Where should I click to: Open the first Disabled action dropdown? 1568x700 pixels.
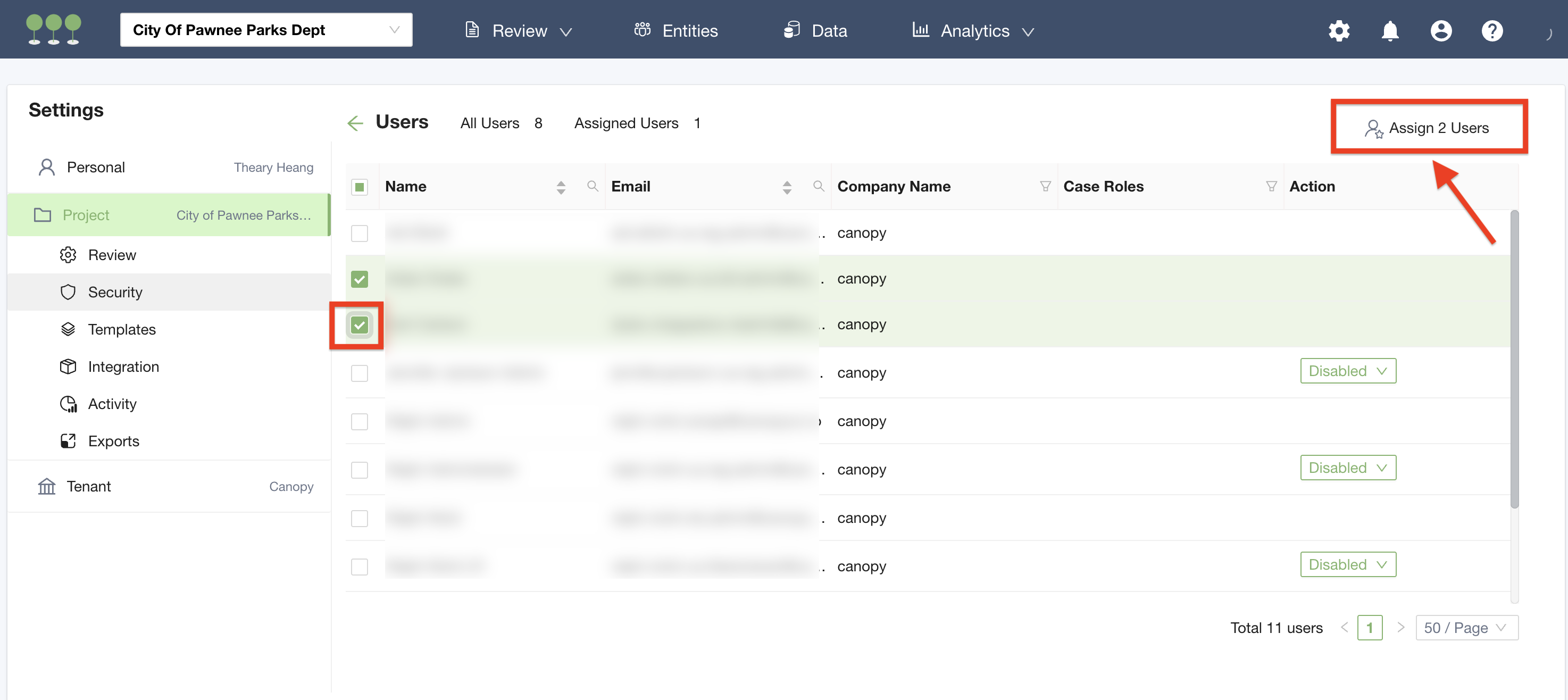1348,371
